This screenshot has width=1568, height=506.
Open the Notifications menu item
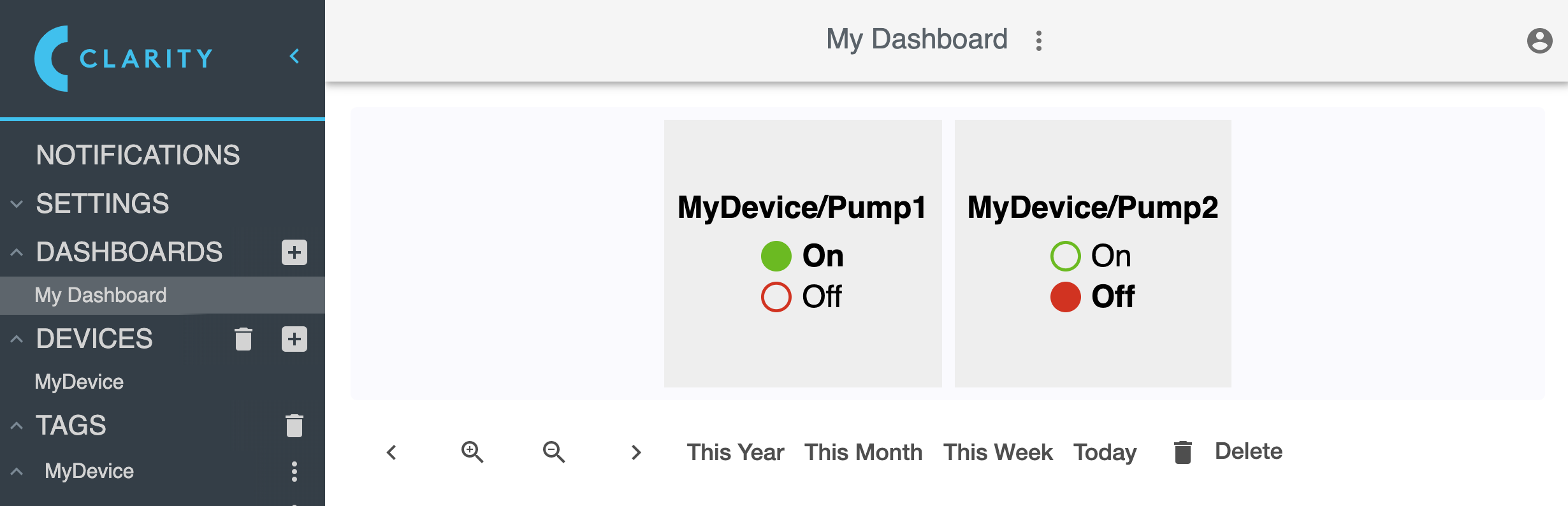pos(138,155)
